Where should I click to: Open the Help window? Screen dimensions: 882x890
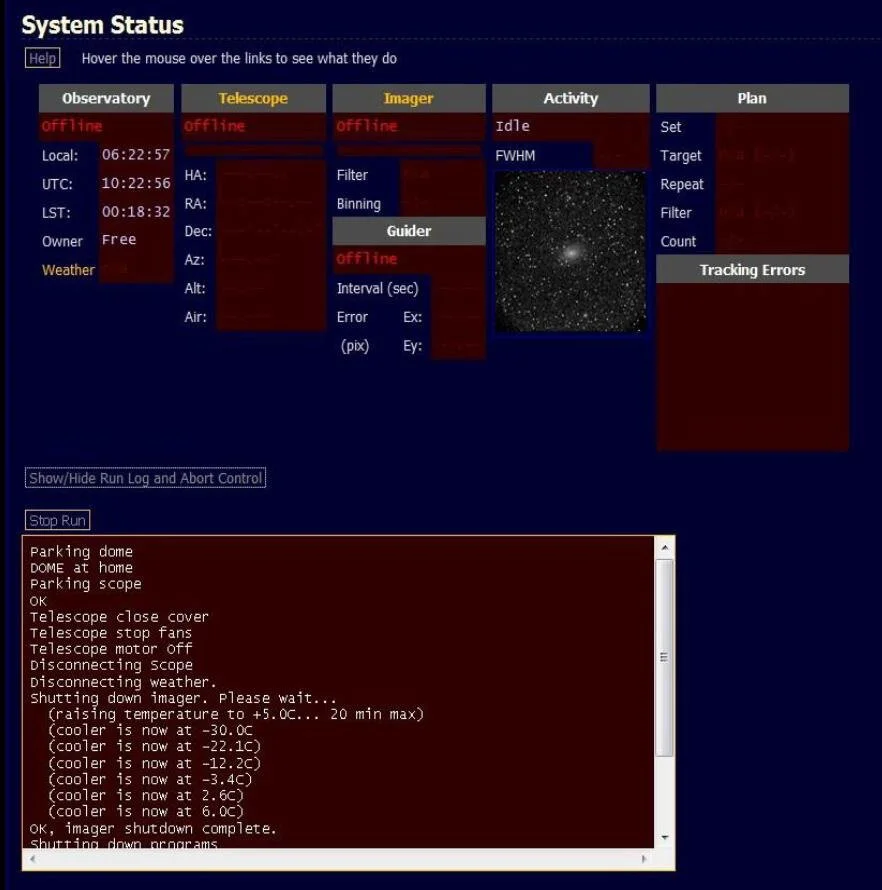42,57
